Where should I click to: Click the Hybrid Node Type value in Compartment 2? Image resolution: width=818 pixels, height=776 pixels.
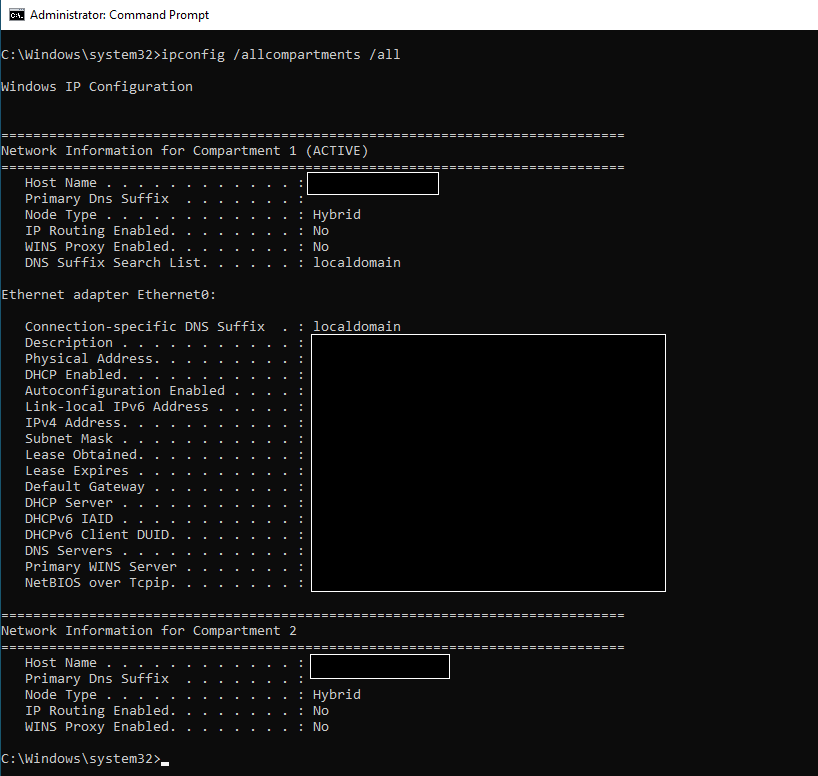(x=336, y=695)
